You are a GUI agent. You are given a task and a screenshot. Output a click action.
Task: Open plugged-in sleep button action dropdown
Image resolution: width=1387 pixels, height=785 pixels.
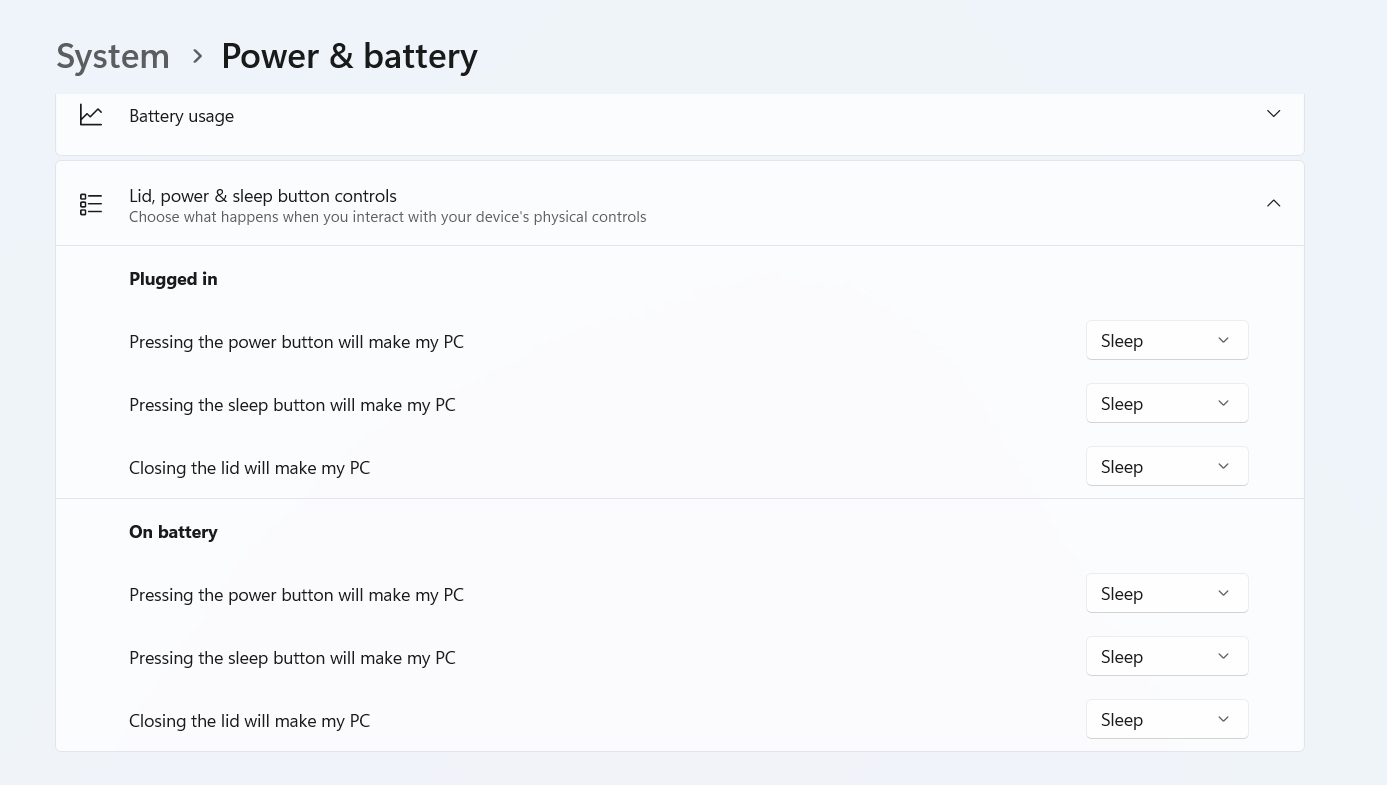(1167, 403)
